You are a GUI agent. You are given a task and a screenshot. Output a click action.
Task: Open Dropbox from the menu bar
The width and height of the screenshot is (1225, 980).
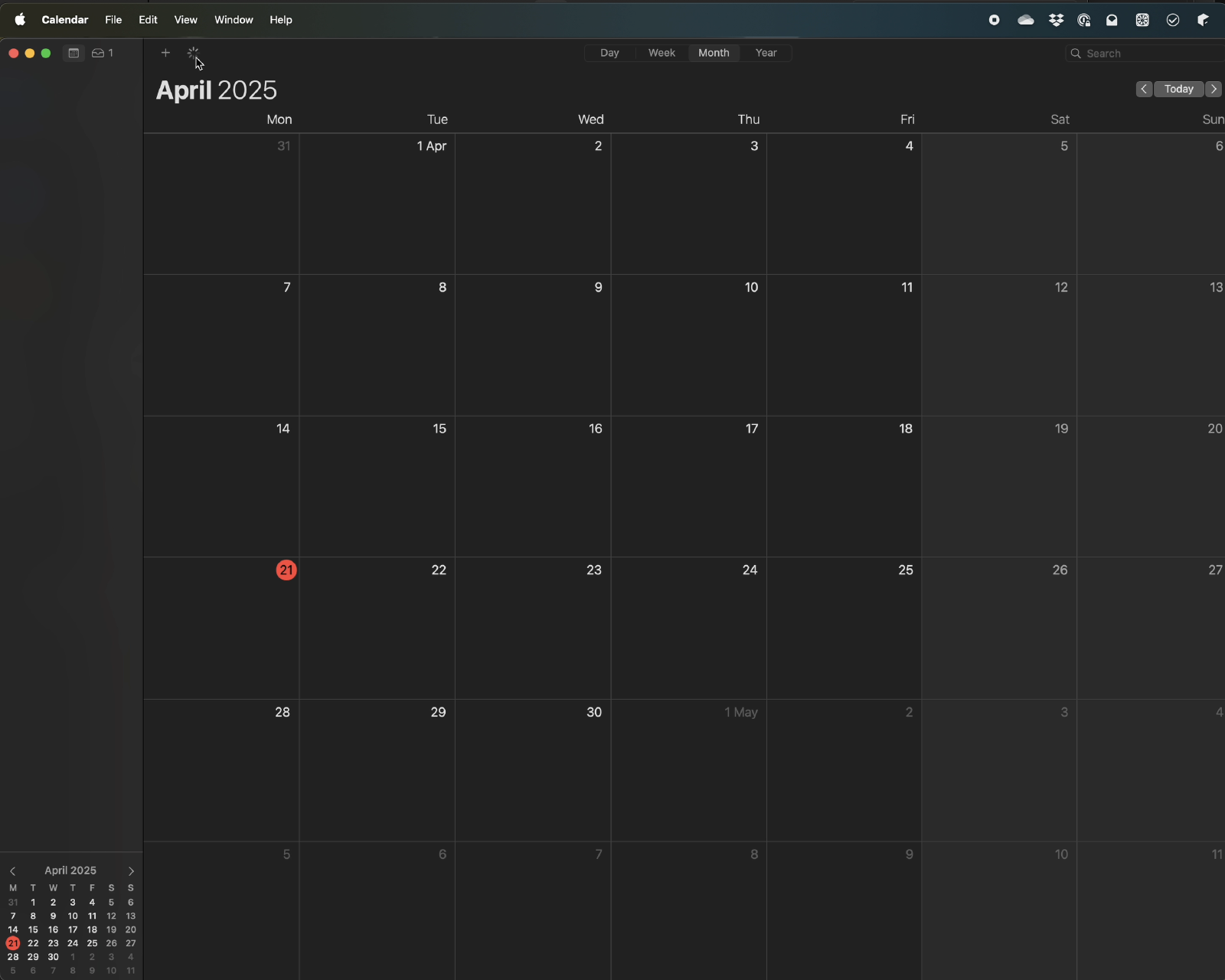click(x=1057, y=20)
